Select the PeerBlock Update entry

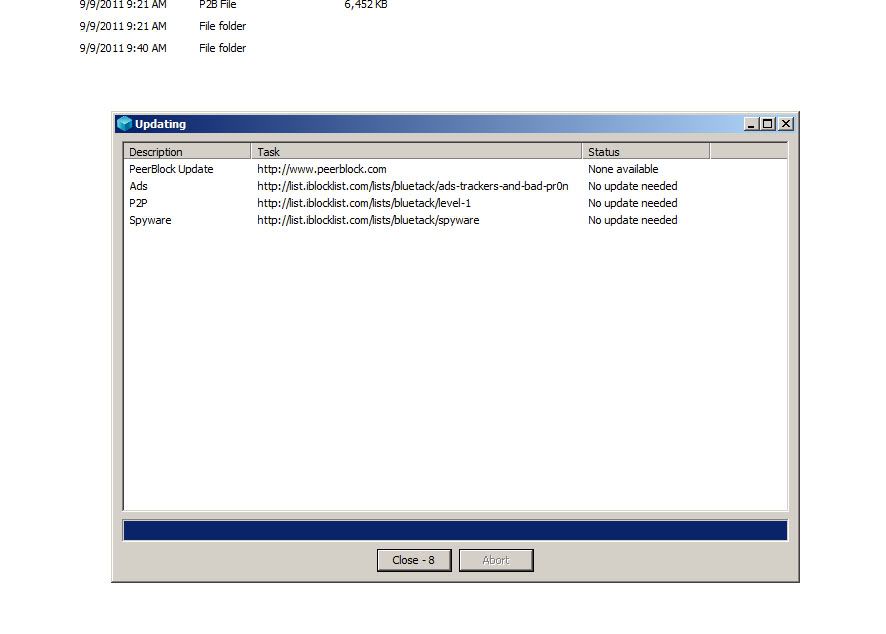point(171,169)
